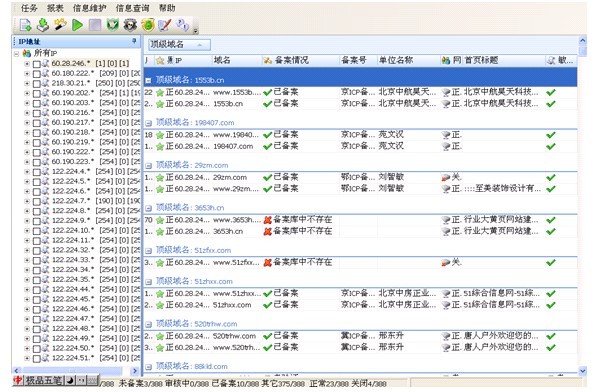Click the main list scroll down arrow

click(x=582, y=370)
